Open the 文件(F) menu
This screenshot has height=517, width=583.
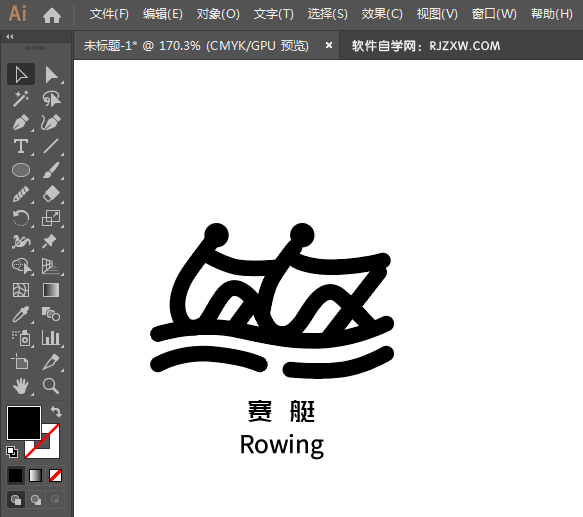tap(109, 14)
